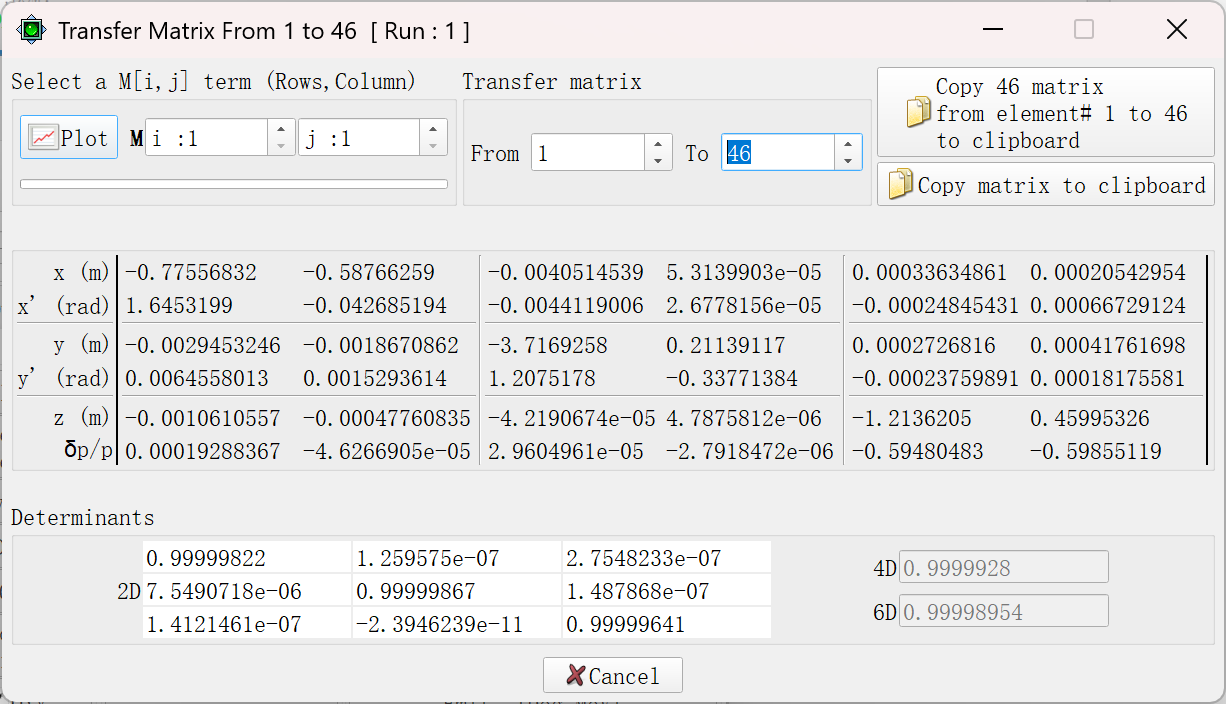Click matrix value 0.00033634861

point(929,272)
